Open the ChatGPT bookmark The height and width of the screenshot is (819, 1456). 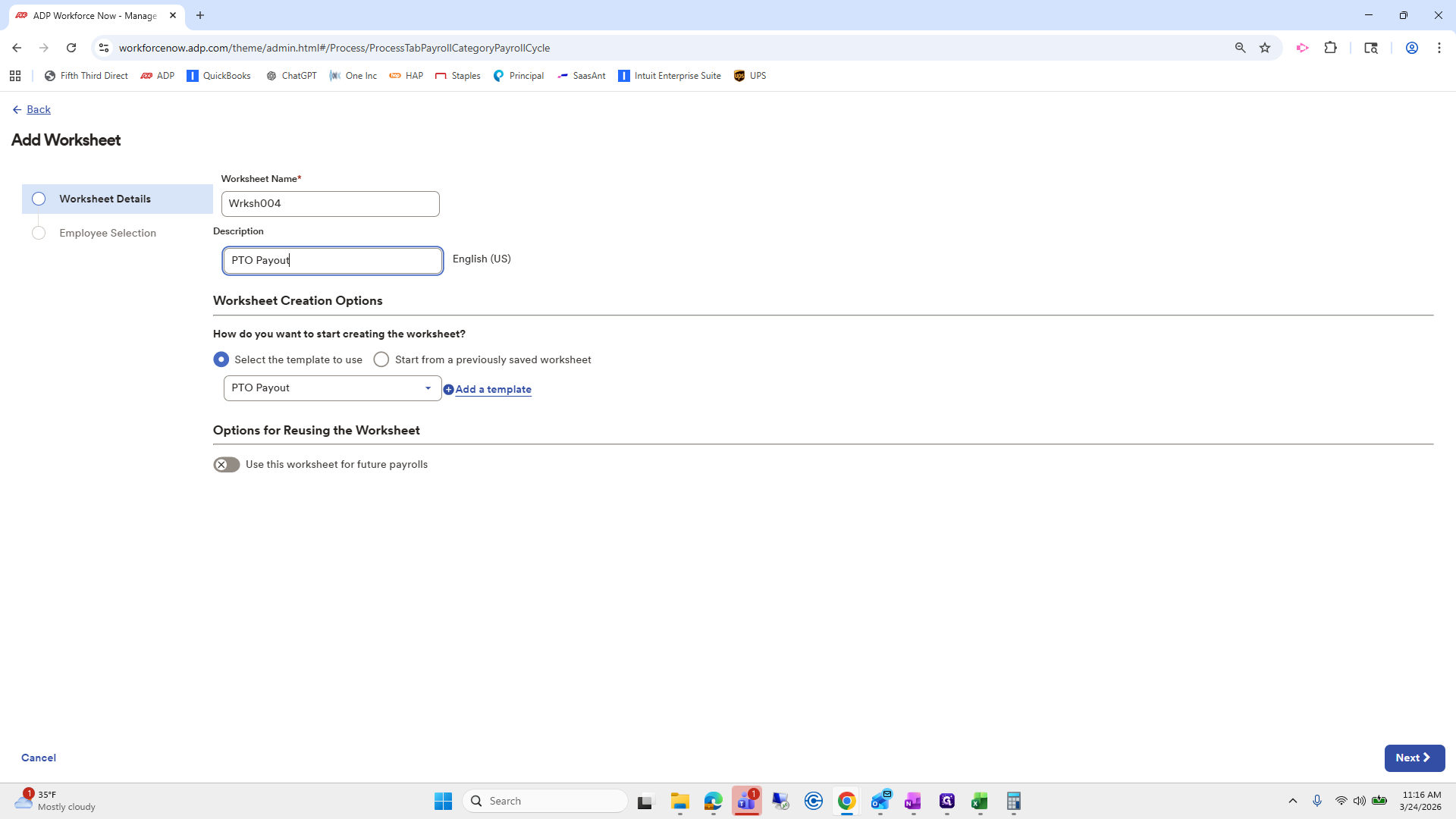(290, 75)
